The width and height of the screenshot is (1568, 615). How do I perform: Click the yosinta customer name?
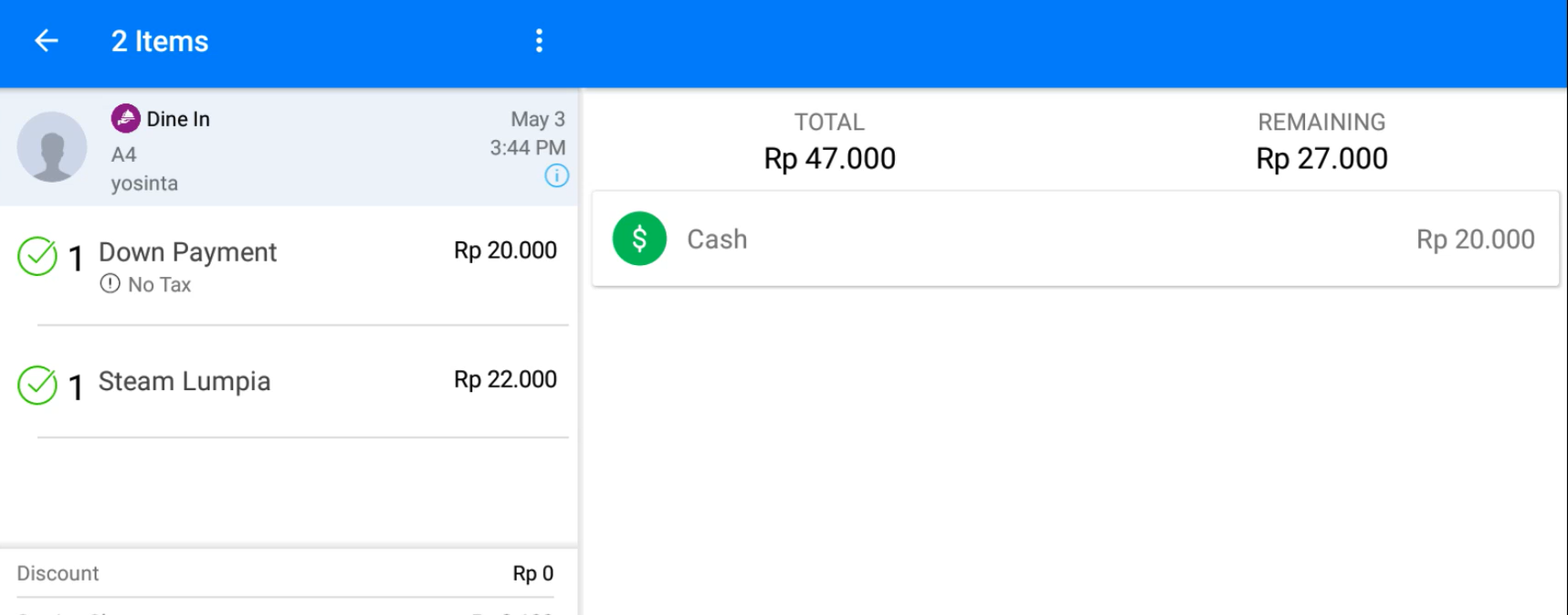pos(144,184)
